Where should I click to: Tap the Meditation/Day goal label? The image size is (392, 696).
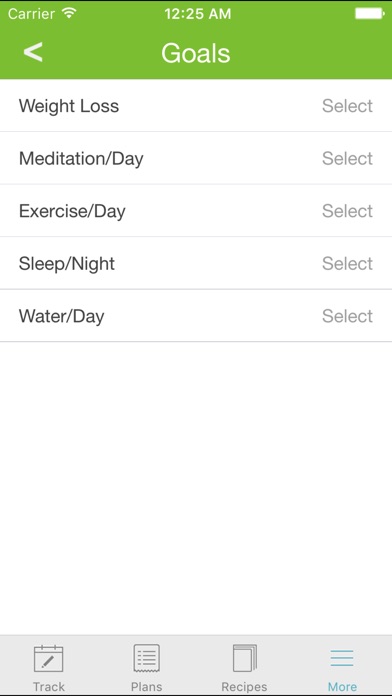pyautogui.click(x=81, y=158)
